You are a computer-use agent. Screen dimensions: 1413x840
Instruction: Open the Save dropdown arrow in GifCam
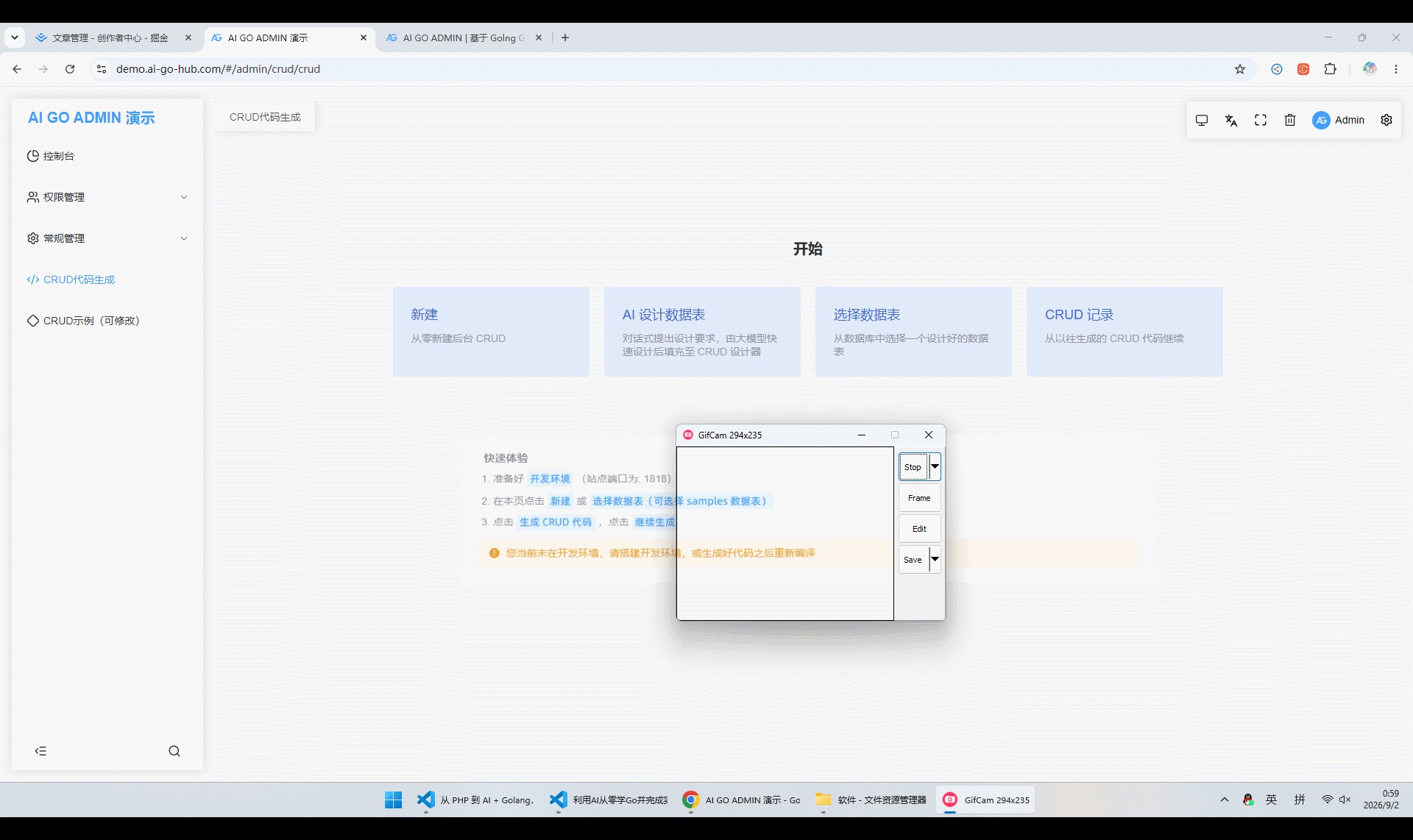(x=935, y=560)
